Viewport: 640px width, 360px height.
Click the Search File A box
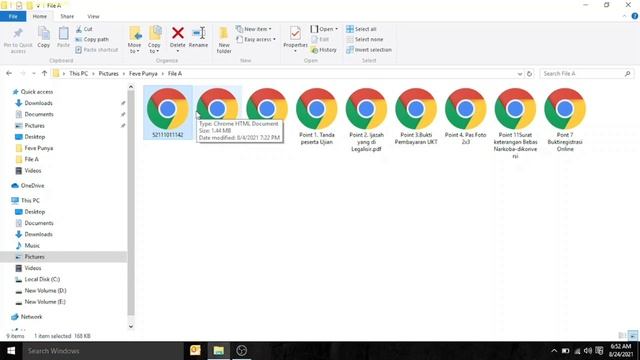[587, 73]
